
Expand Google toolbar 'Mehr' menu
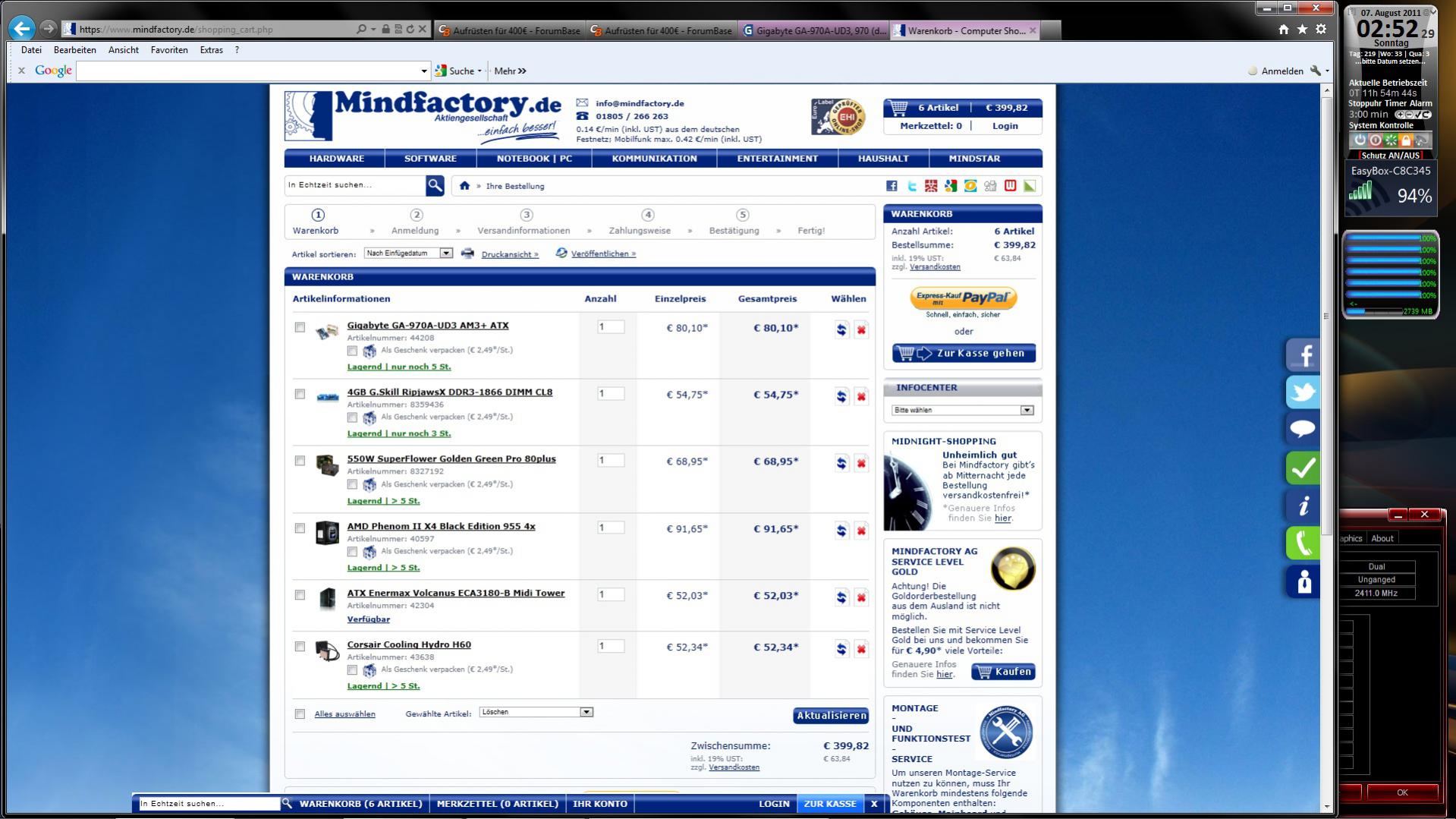coord(510,71)
